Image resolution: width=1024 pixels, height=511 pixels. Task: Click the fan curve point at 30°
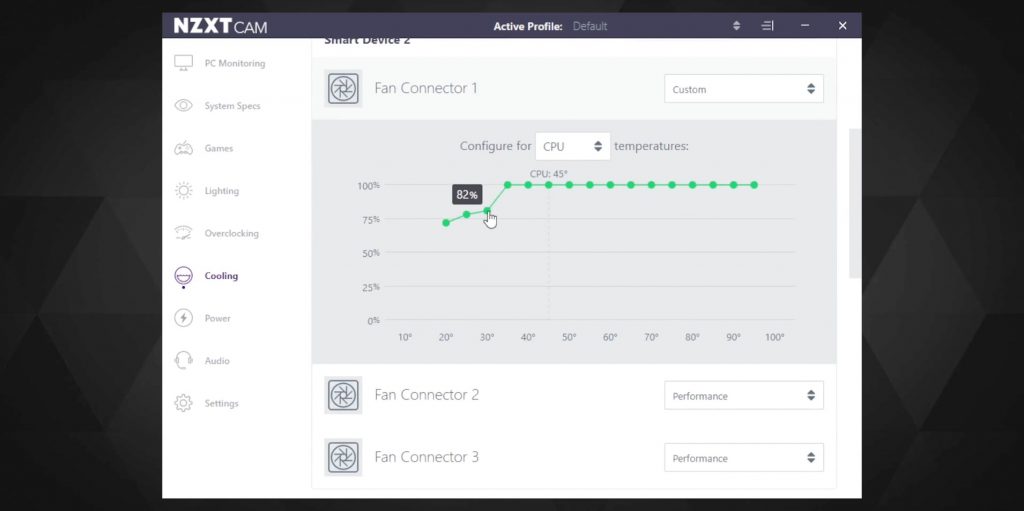[x=487, y=210]
